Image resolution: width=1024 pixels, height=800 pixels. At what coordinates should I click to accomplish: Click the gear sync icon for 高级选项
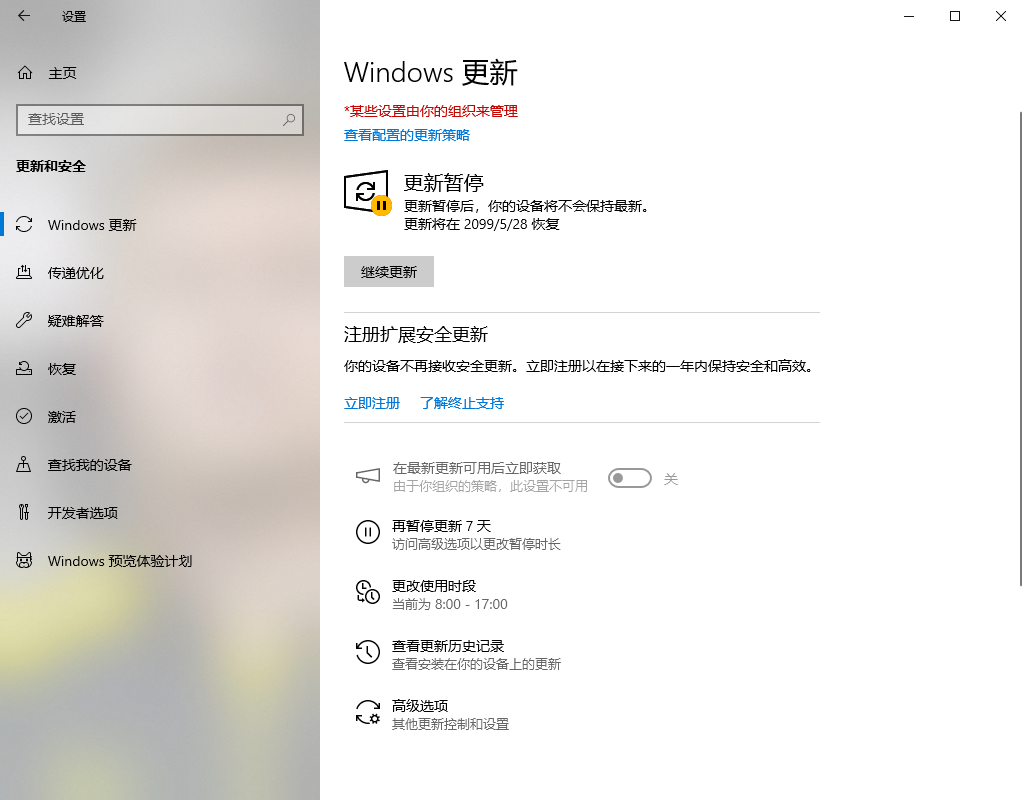tap(368, 712)
